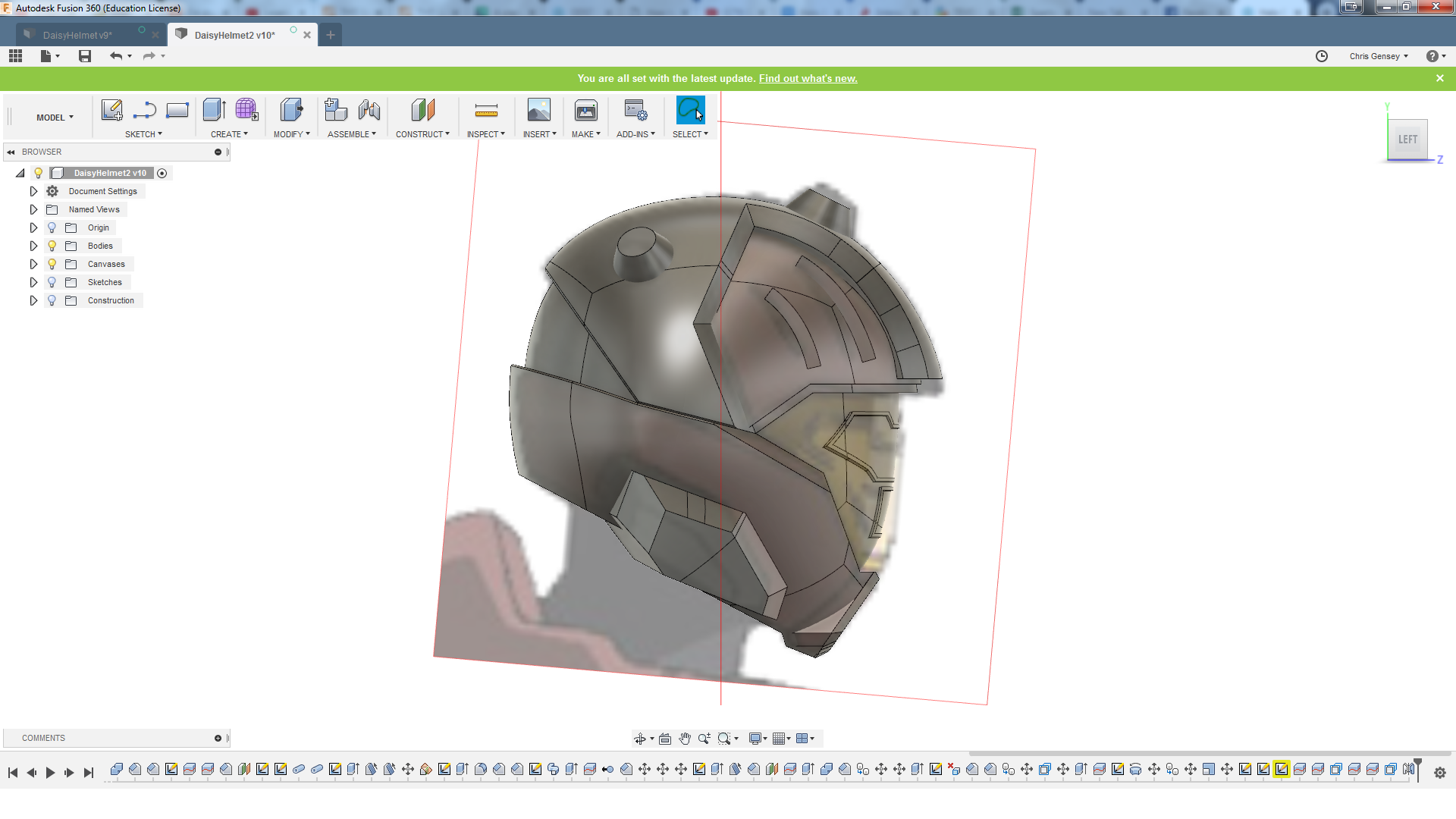Image resolution: width=1456 pixels, height=819 pixels.
Task: Select the Extrude tool icon
Action: point(214,111)
